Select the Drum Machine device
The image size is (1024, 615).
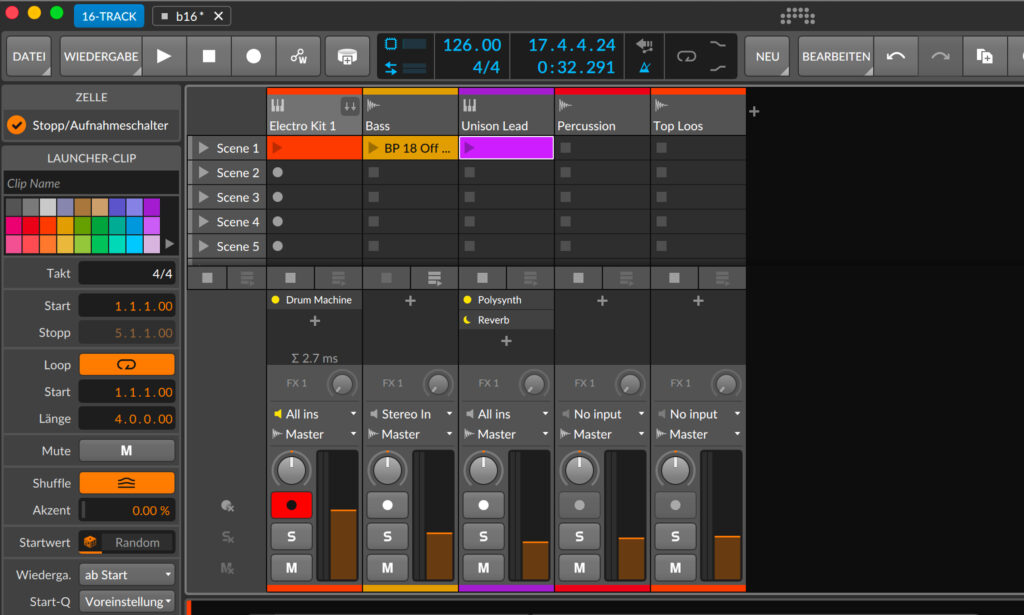[x=314, y=300]
